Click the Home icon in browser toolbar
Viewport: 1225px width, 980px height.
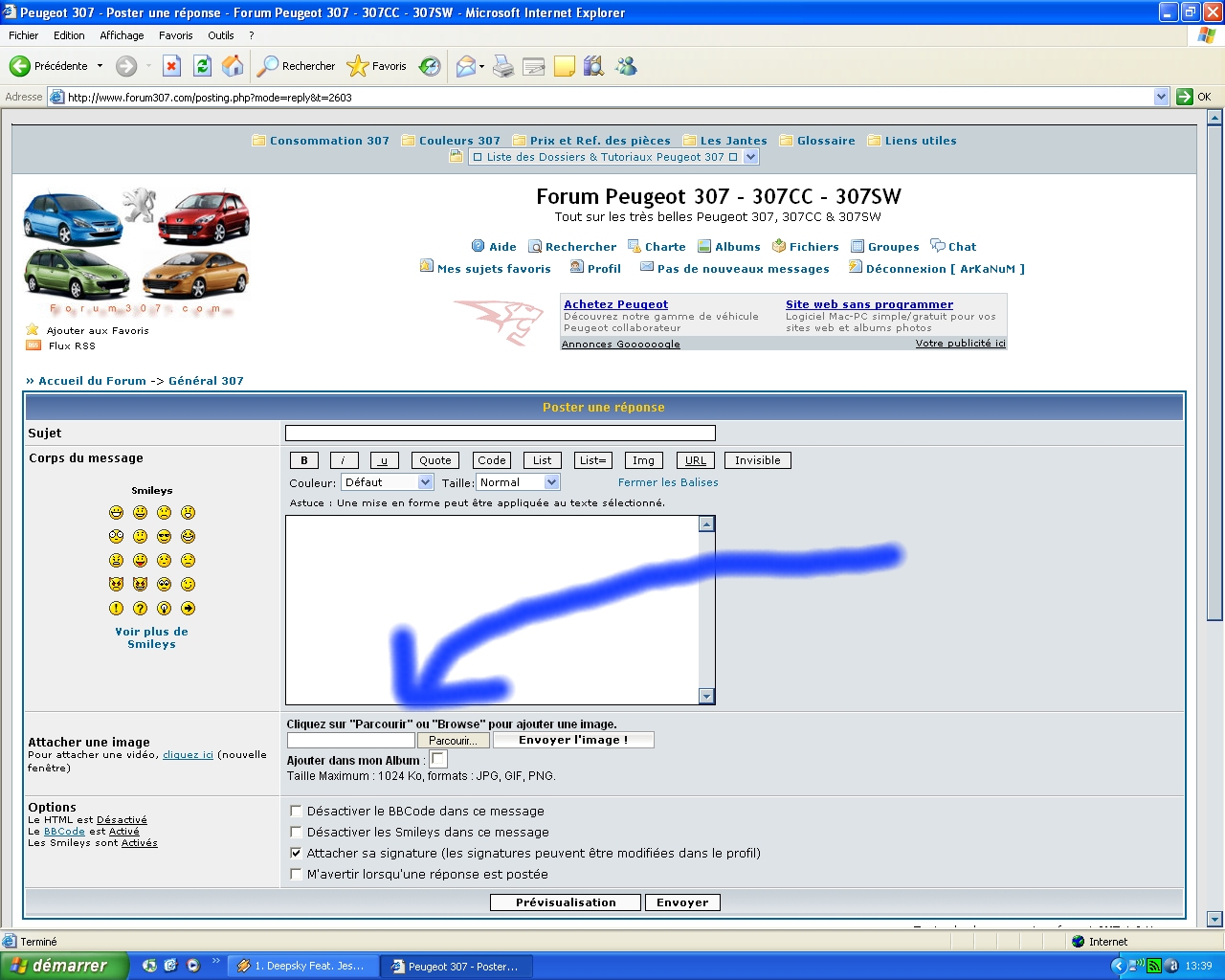click(x=233, y=66)
